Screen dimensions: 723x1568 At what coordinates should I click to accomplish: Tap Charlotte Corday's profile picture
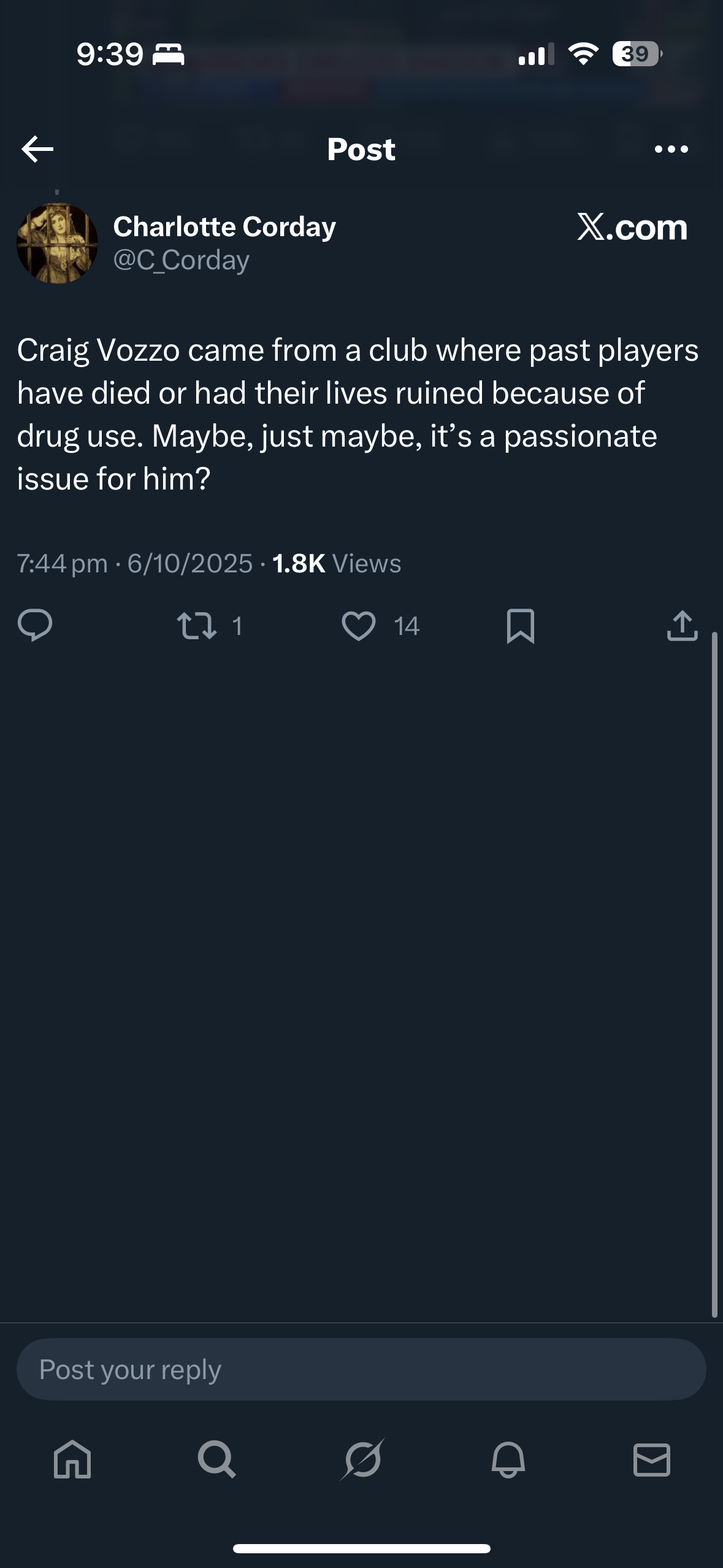pos(57,244)
